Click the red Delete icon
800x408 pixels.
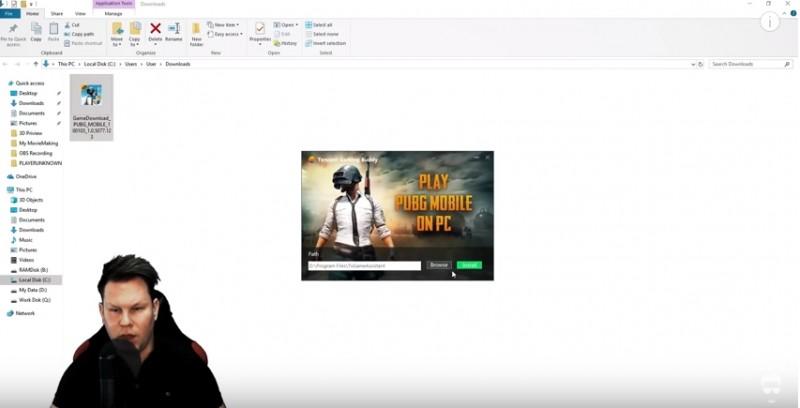coord(155,28)
